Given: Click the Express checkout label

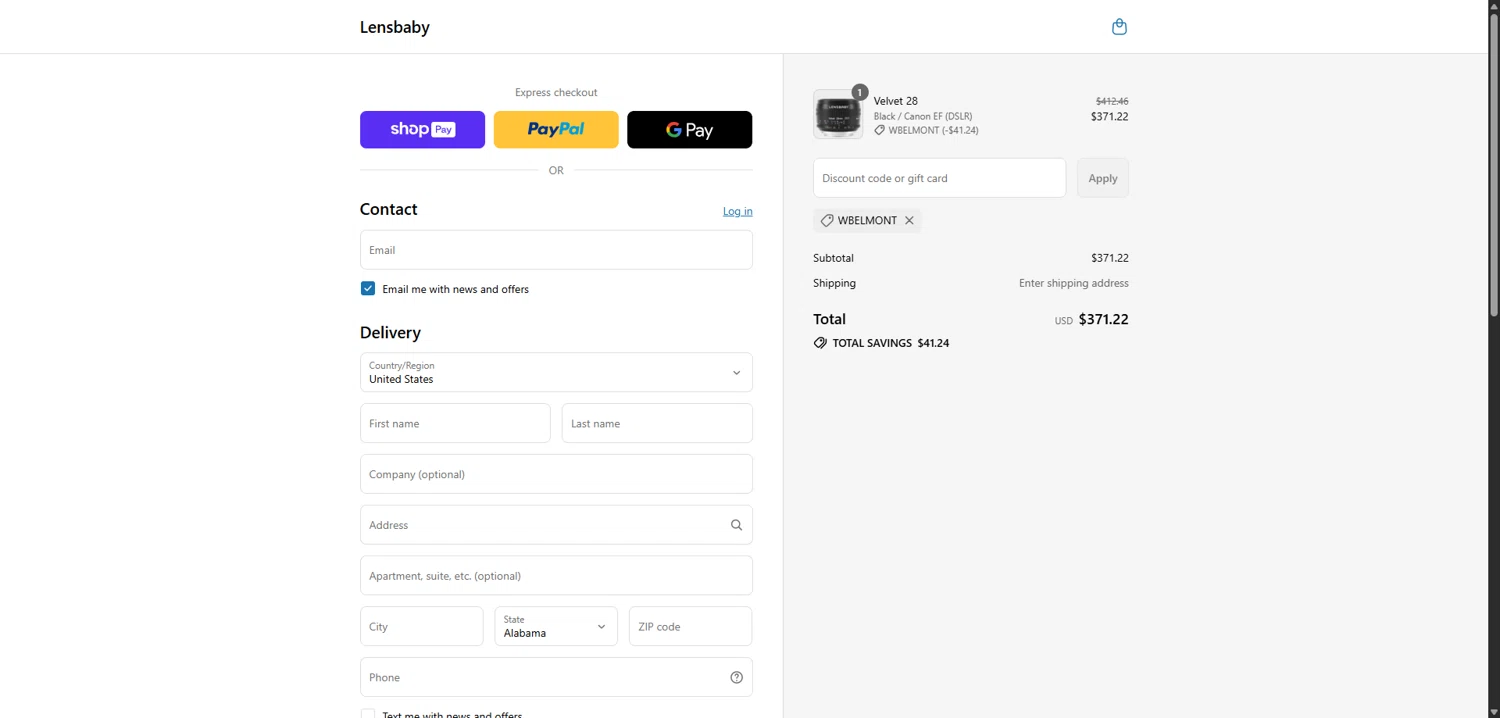Looking at the screenshot, I should point(556,92).
